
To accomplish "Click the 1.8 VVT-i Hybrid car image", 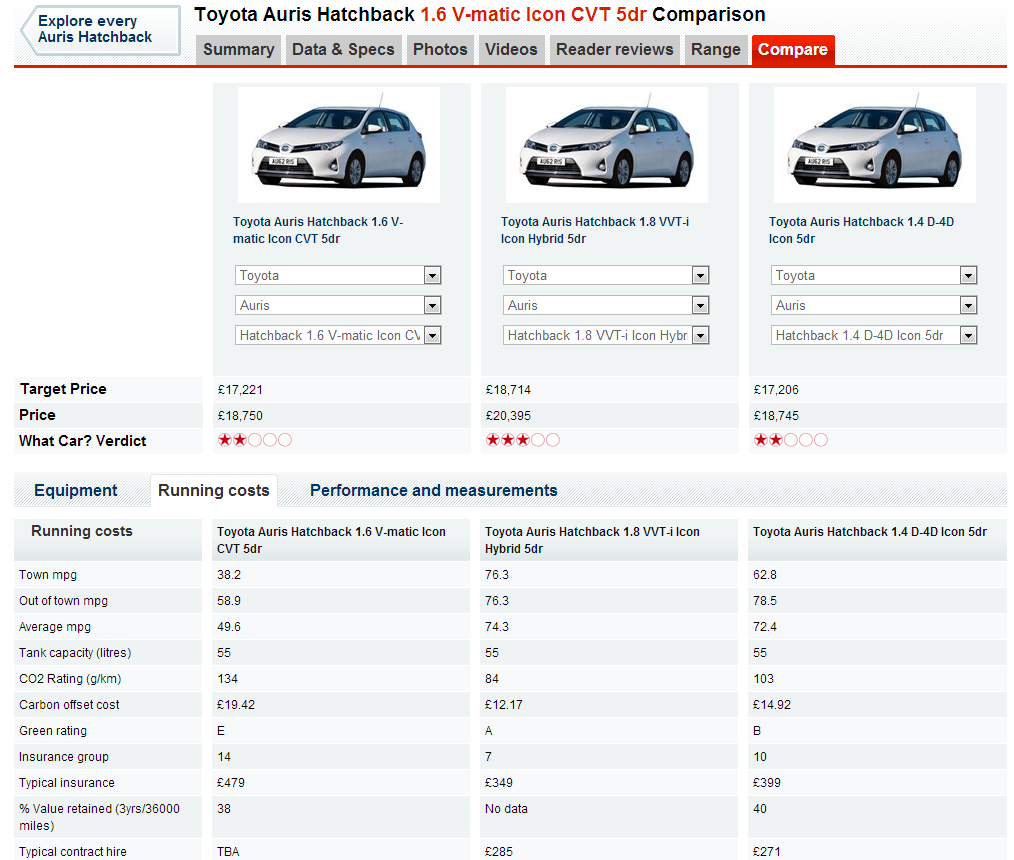I will pyautogui.click(x=606, y=145).
